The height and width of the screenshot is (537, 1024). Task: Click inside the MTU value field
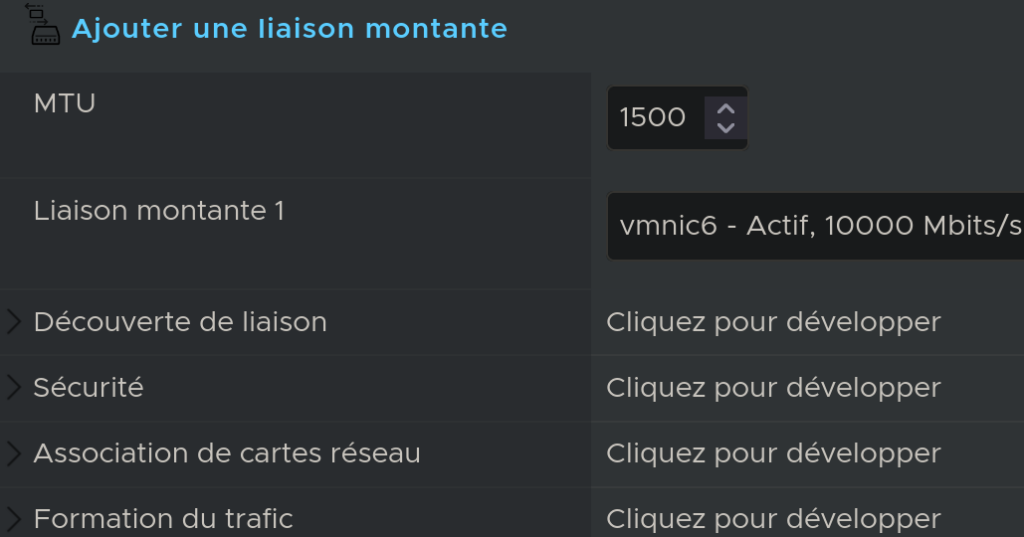pyautogui.click(x=653, y=118)
